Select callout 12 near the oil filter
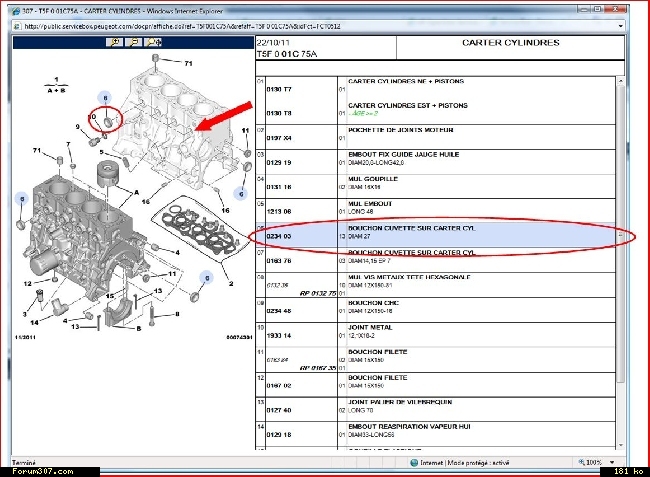The width and height of the screenshot is (650, 477). (27, 284)
